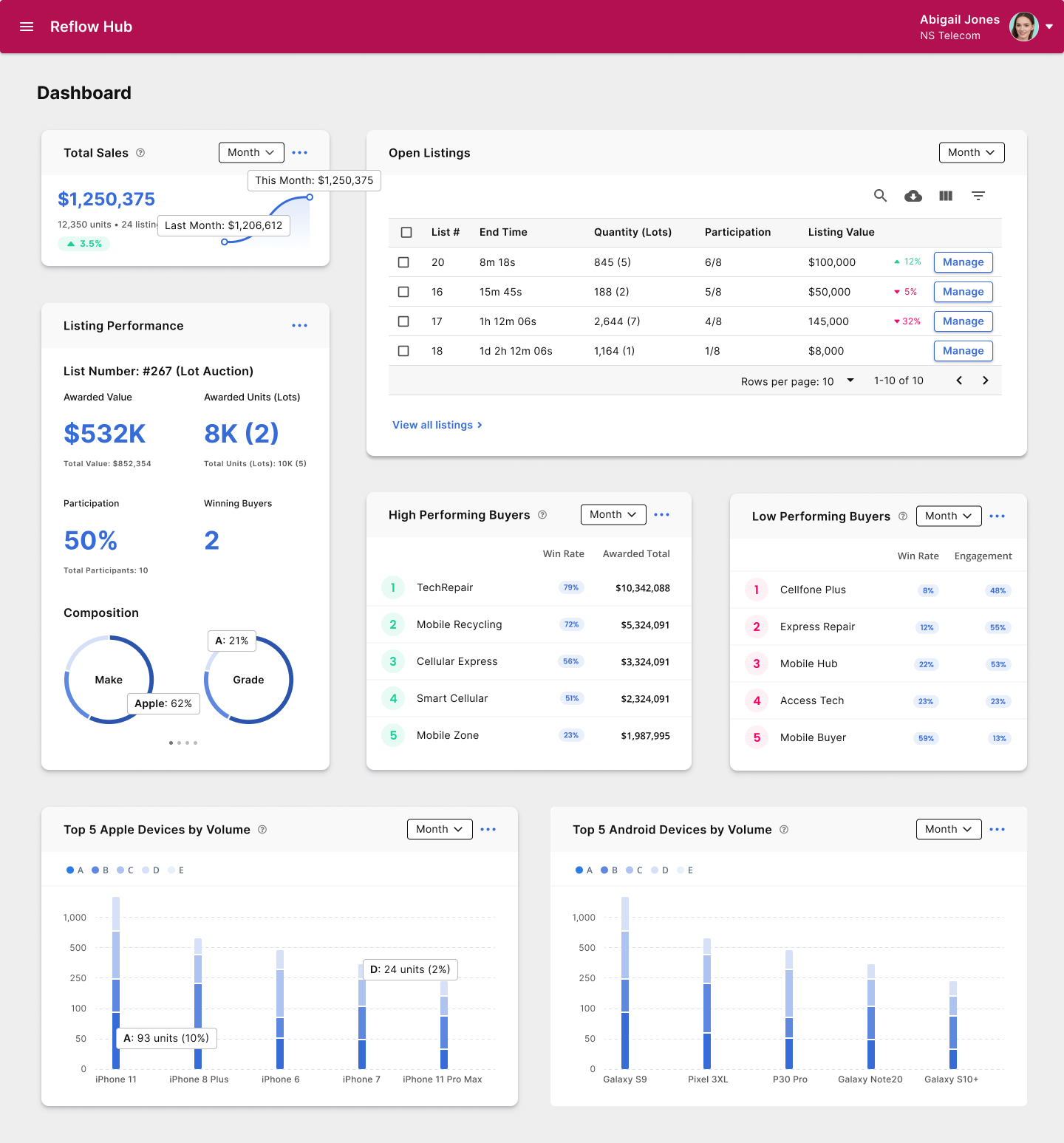Expand Rows per page dropdown
The height and width of the screenshot is (1143, 1064).
850,381
